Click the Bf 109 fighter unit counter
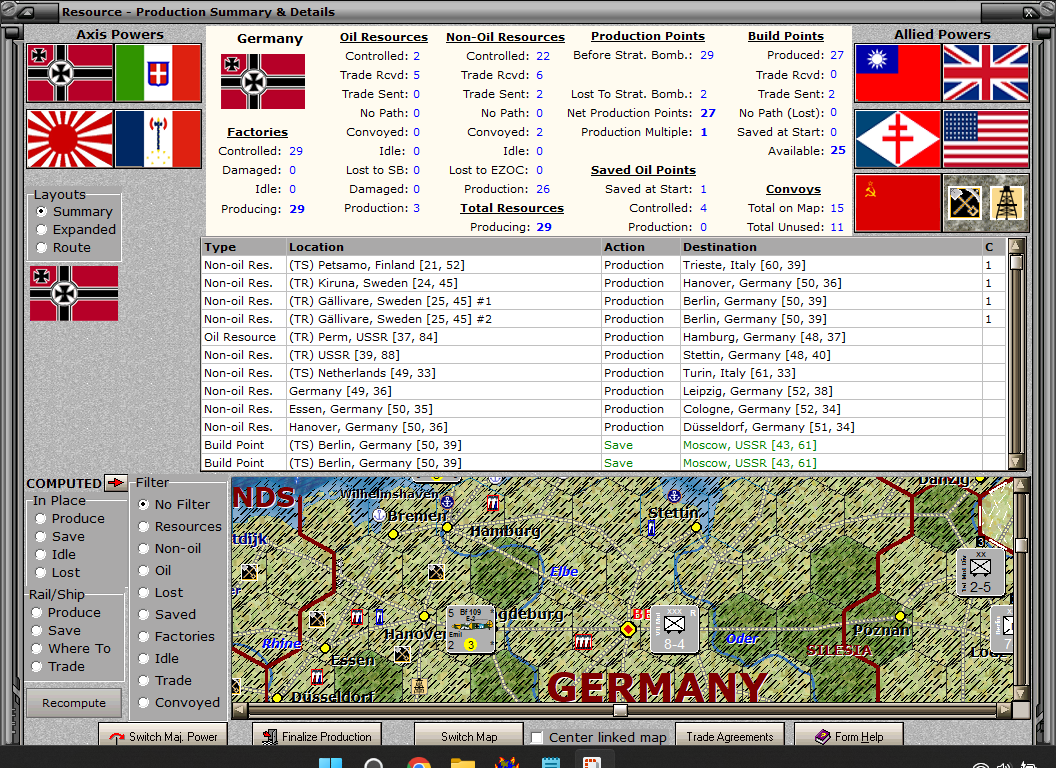The width and height of the screenshot is (1056, 768). [471, 629]
